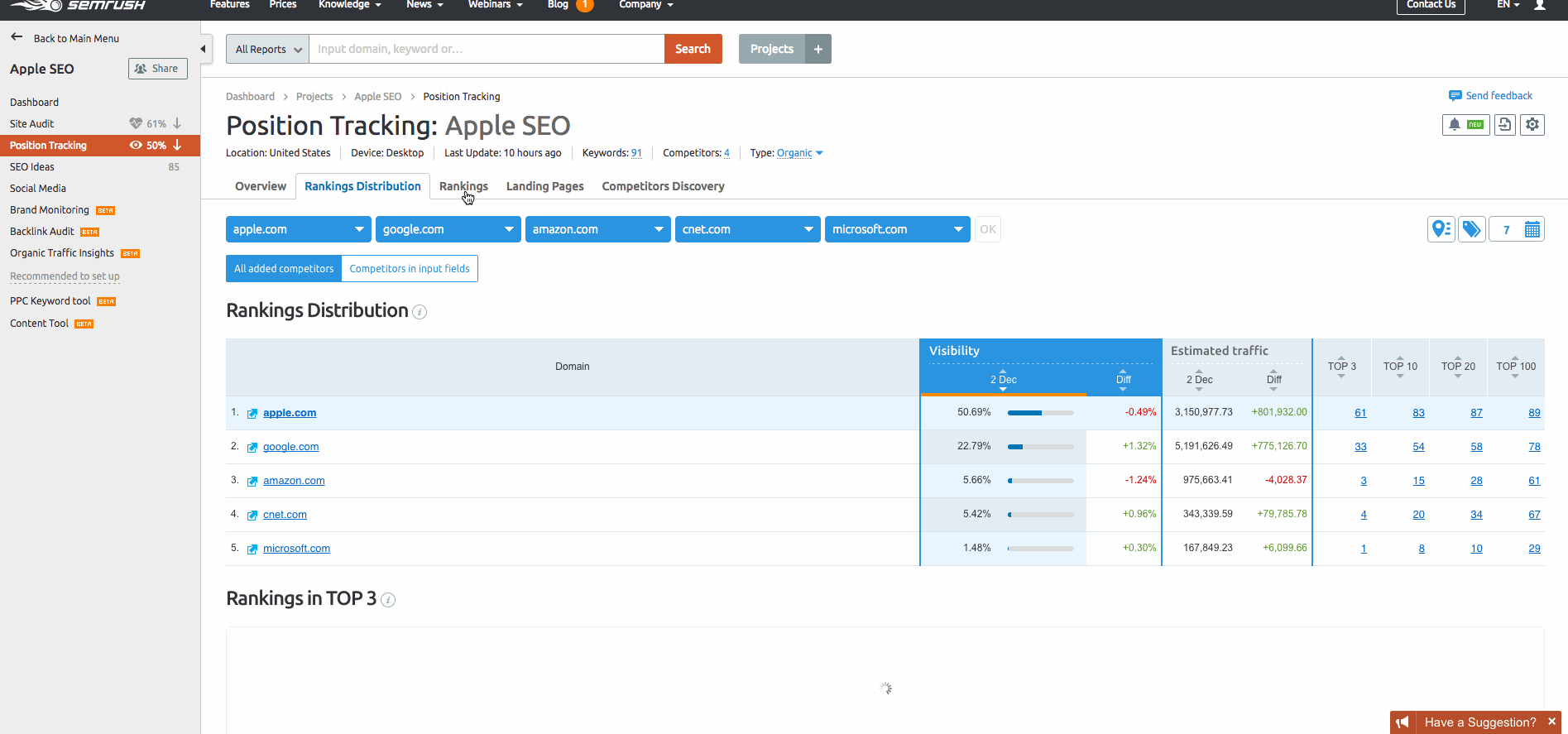Open the Company menu
The image size is (1568, 734).
(646, 5)
